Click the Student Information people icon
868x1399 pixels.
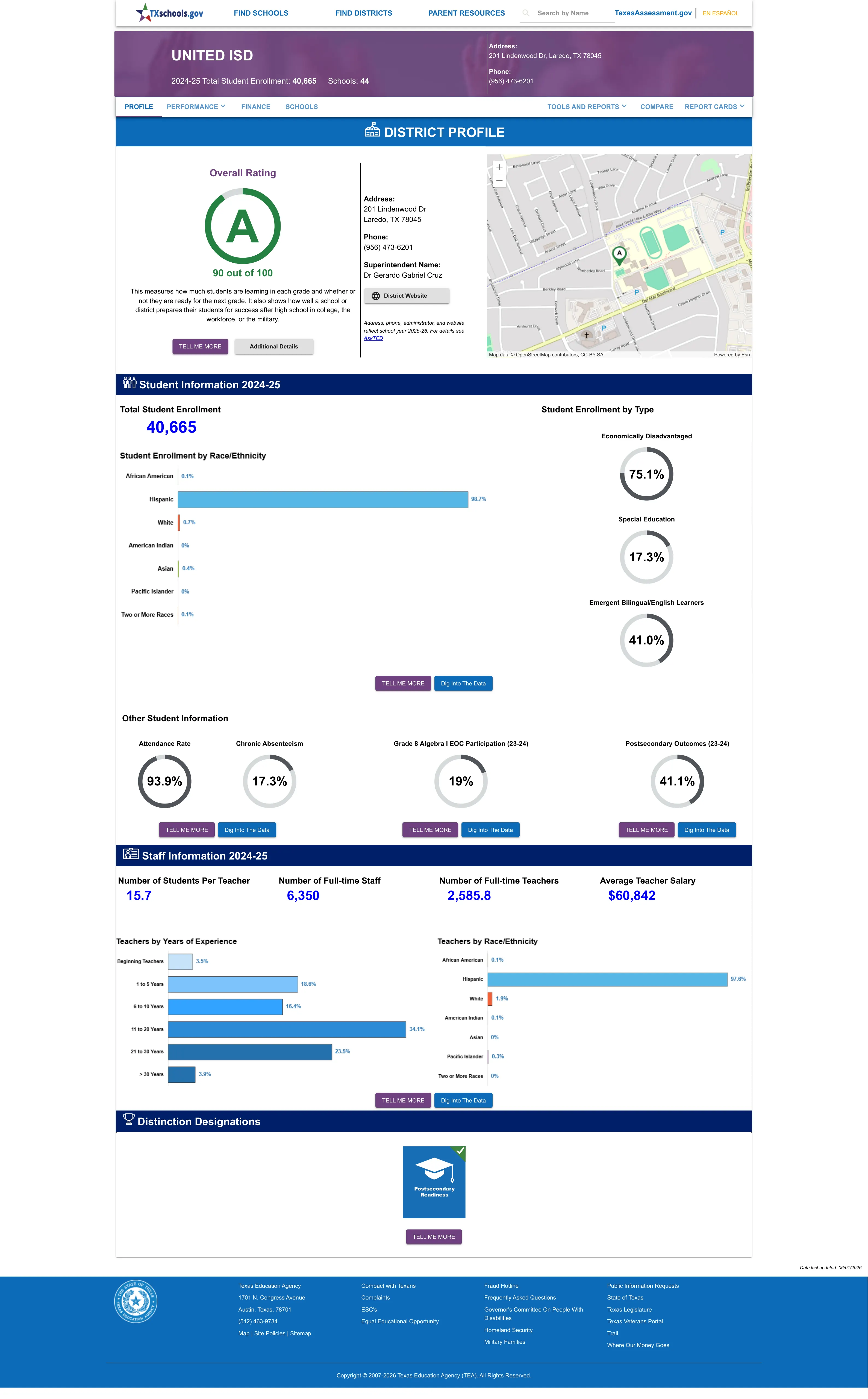pos(129,383)
